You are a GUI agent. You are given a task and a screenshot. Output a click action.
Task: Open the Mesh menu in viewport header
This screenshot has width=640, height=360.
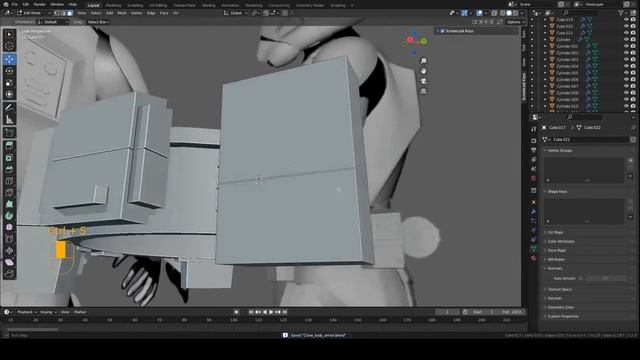[x=122, y=13]
